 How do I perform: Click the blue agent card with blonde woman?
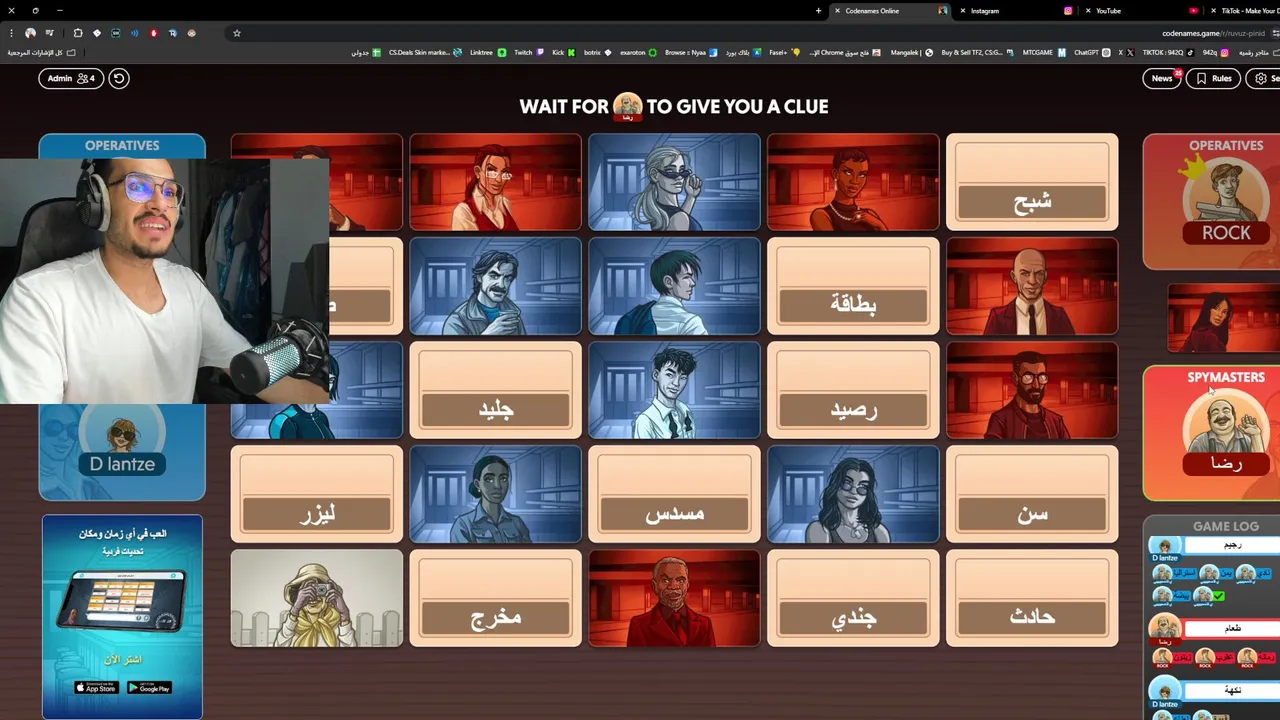(x=674, y=182)
